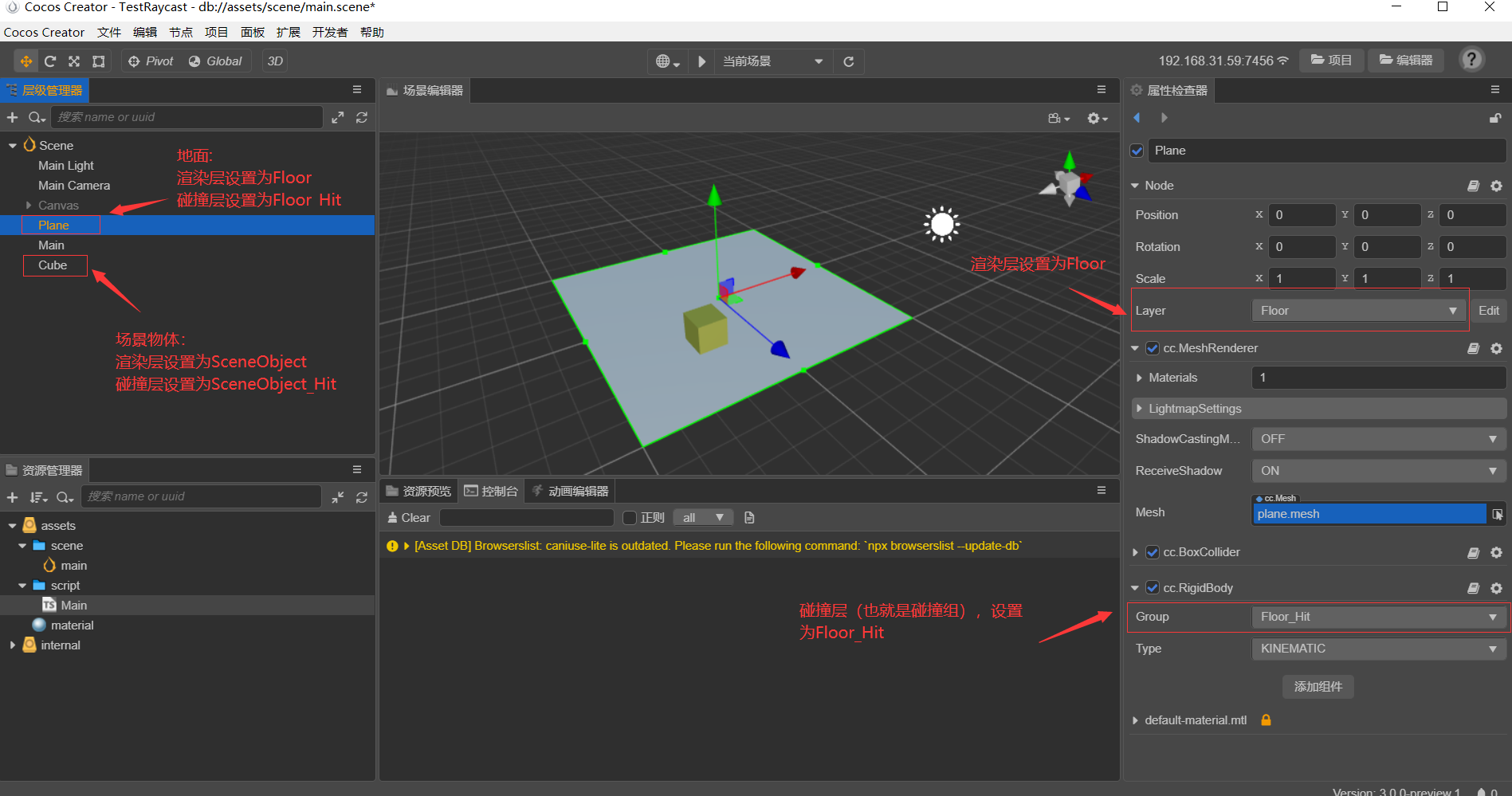
Task: Click the 添加组件 add component button
Action: 1318,687
